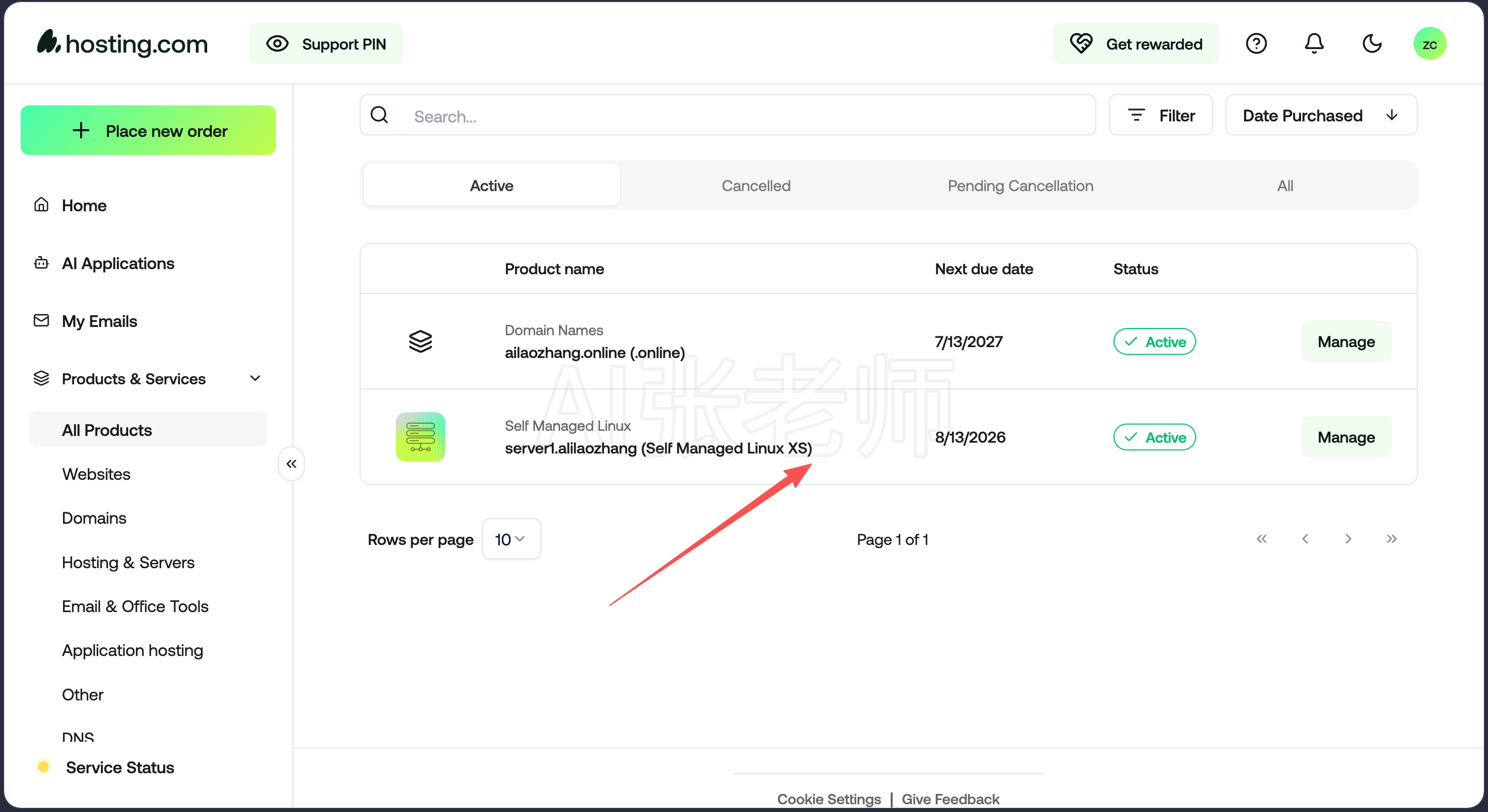Manage the server1.alilaozhang Linux server
1488x812 pixels.
point(1346,437)
